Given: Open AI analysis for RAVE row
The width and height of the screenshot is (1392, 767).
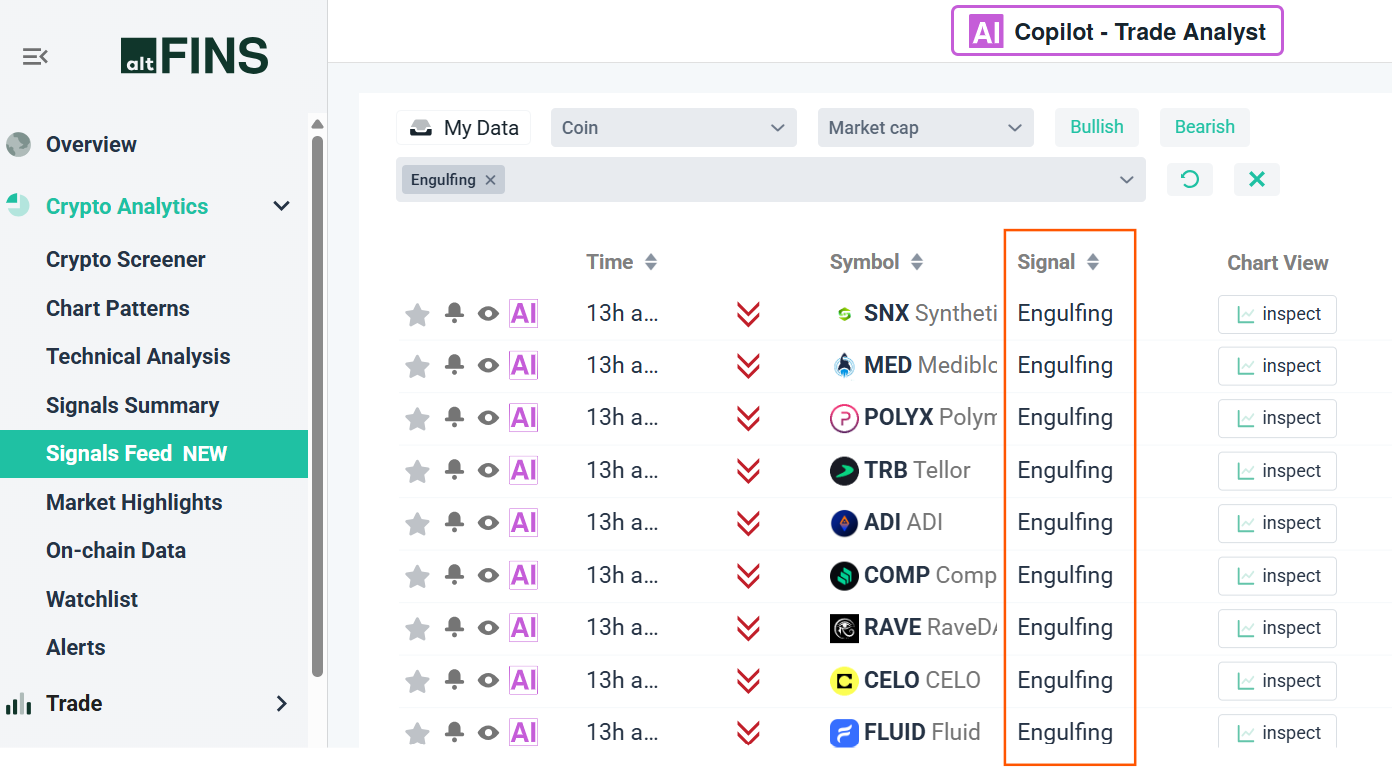Looking at the screenshot, I should (524, 627).
